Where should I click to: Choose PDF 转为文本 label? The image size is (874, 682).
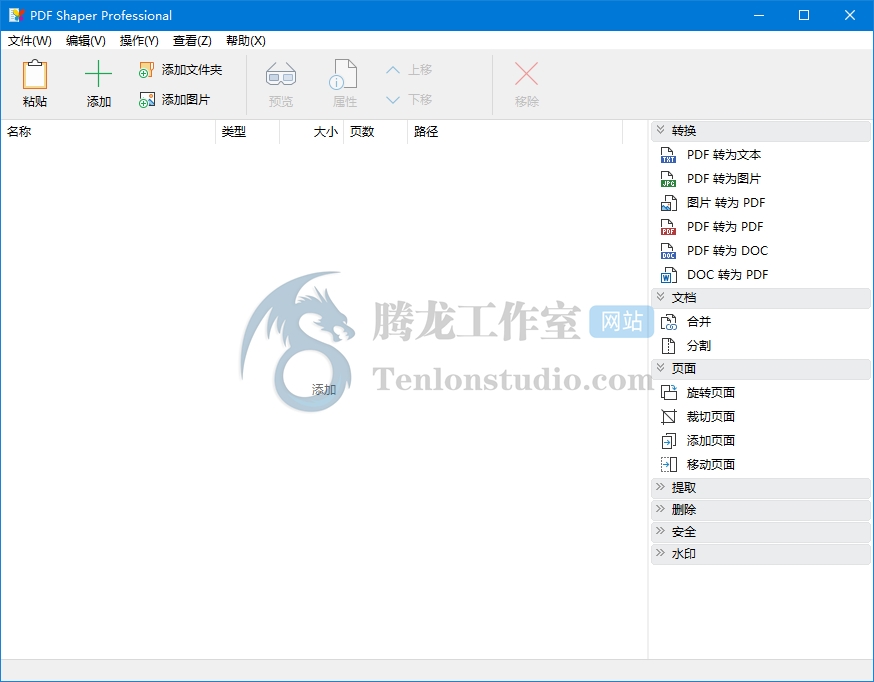coord(724,155)
